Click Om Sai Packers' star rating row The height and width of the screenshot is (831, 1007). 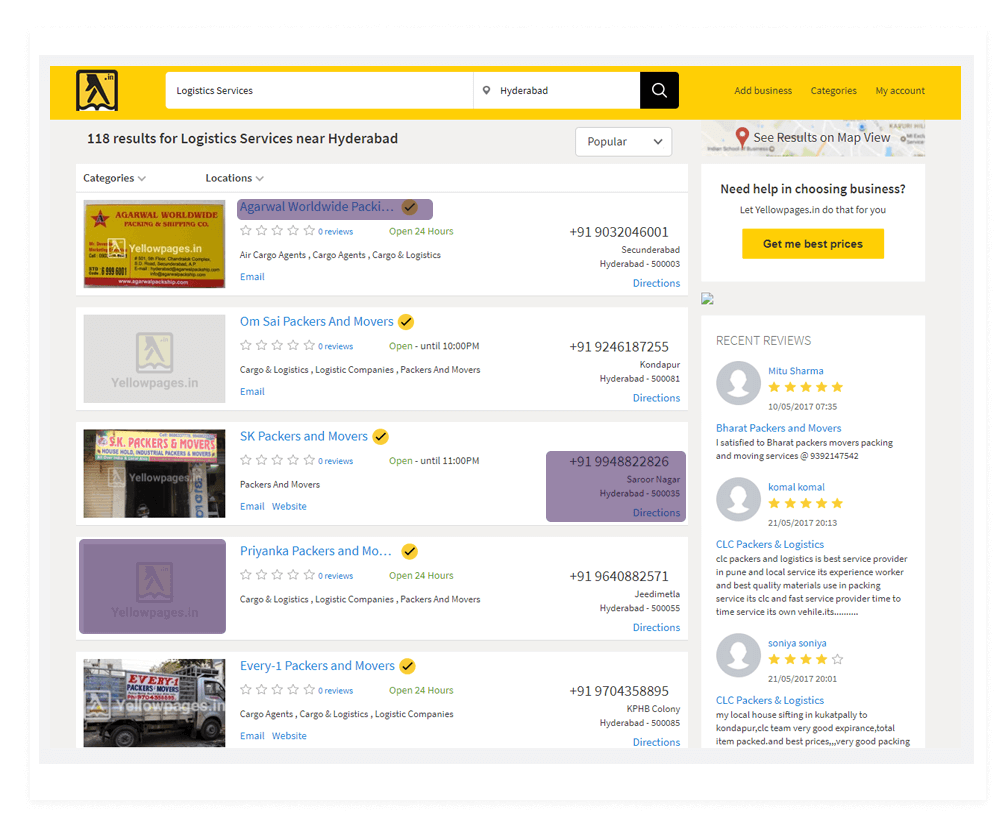[277, 346]
